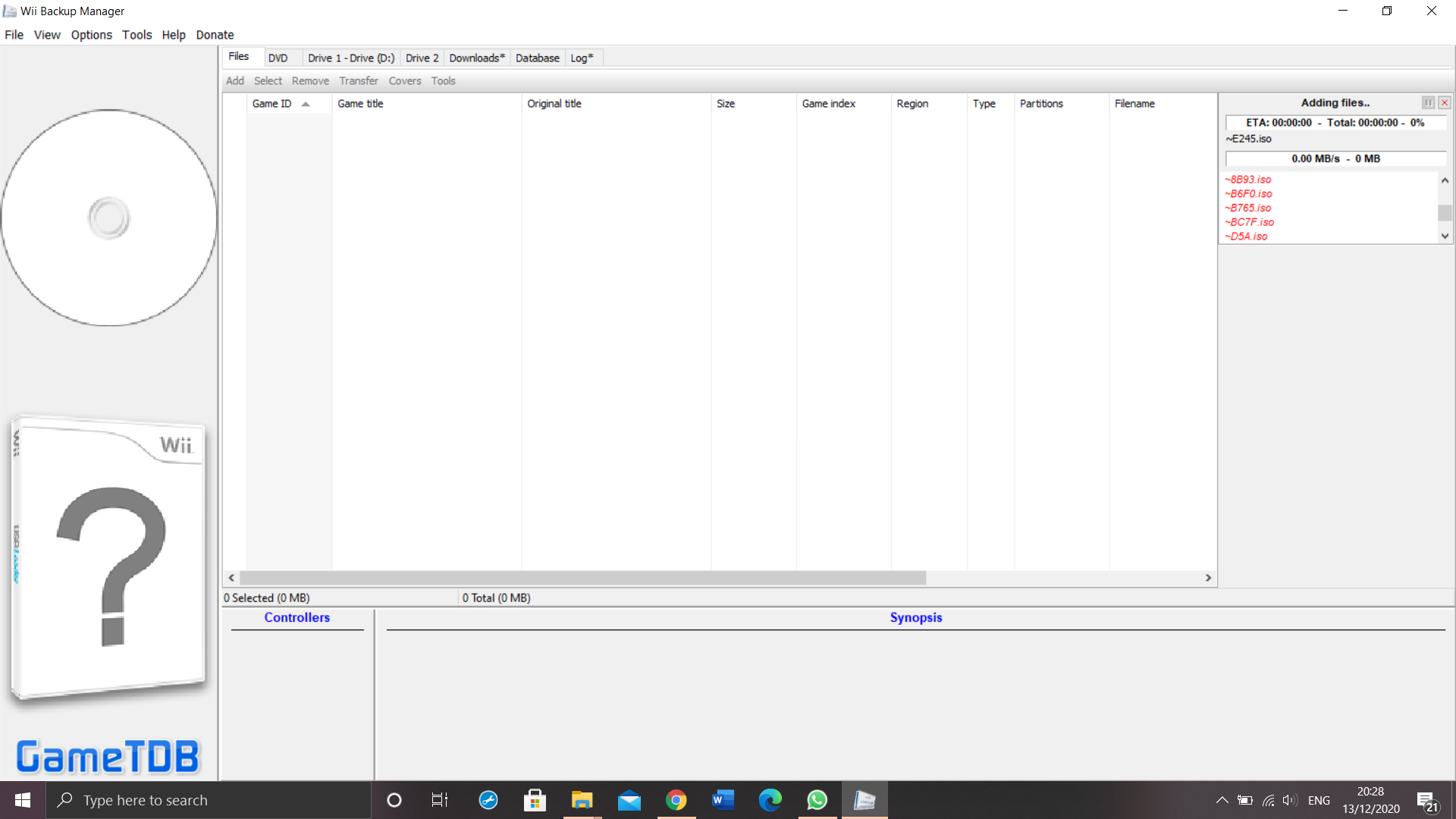Click the game list horizontal scrollbar thumb
The height and width of the screenshot is (819, 1456).
click(x=582, y=578)
